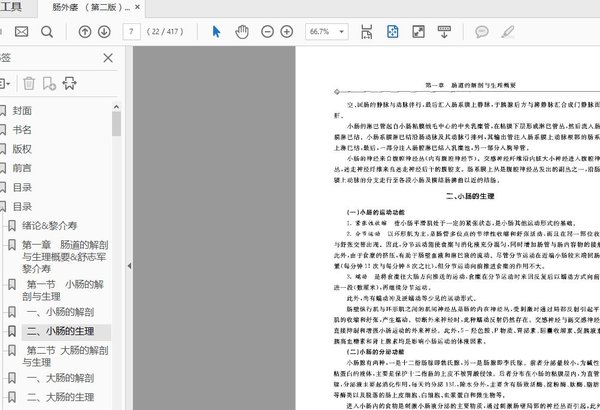The width and height of the screenshot is (600, 410).
Task: Click the page count (22 / 417)
Action: pyautogui.click(x=165, y=32)
